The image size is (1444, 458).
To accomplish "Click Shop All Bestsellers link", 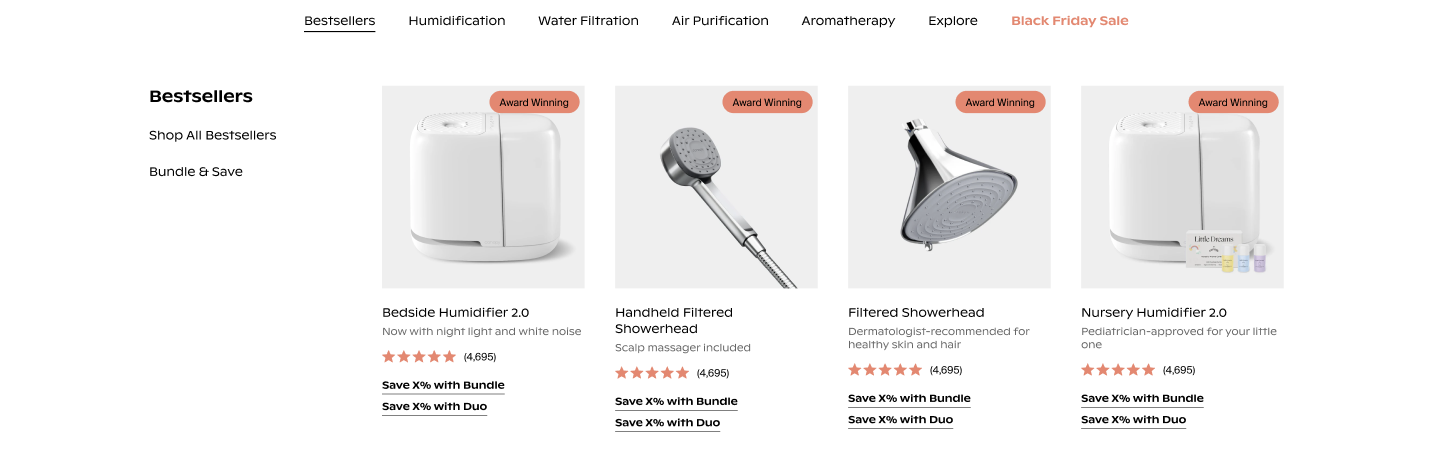I will 212,135.
